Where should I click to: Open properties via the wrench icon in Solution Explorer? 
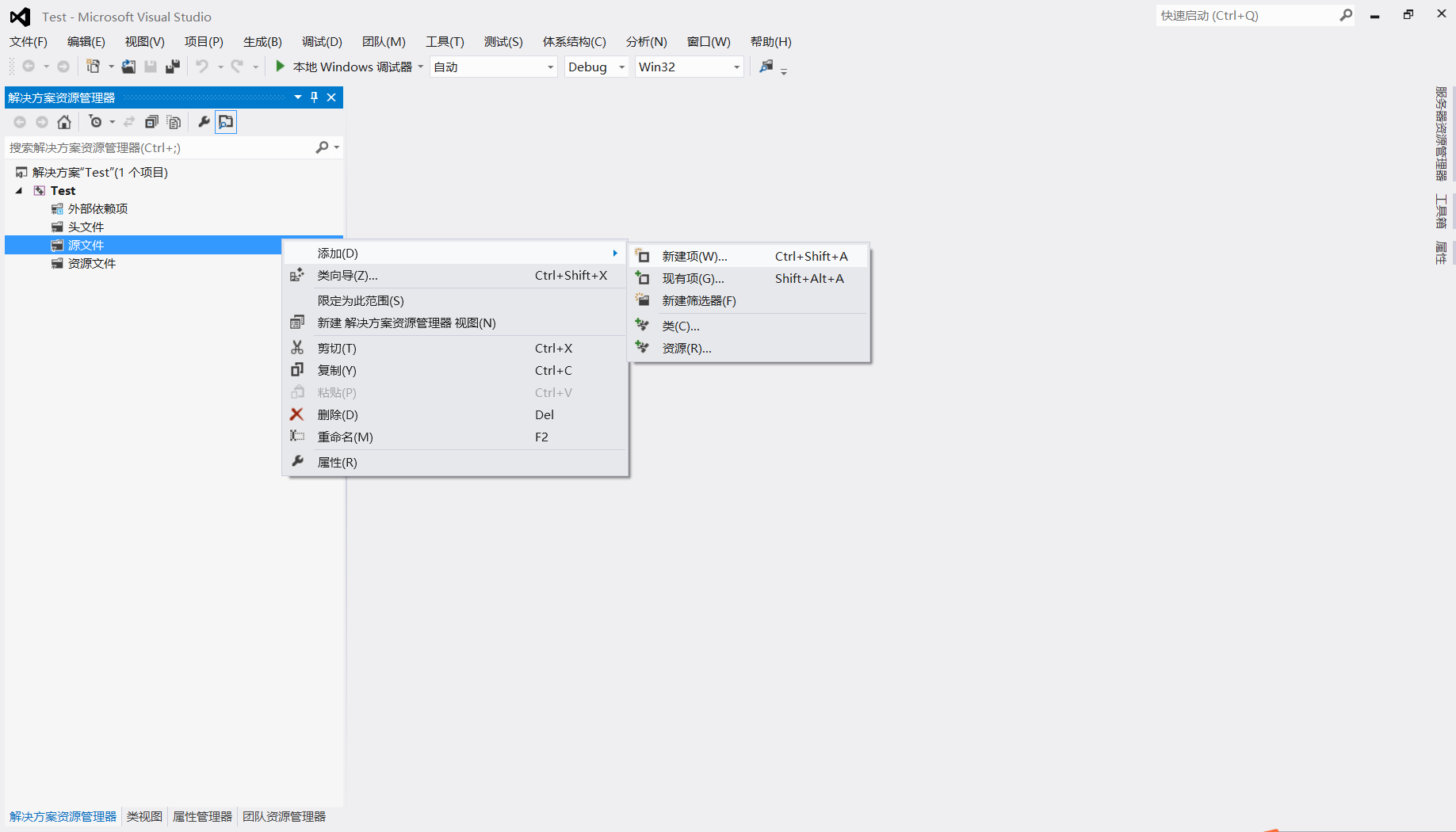(204, 122)
